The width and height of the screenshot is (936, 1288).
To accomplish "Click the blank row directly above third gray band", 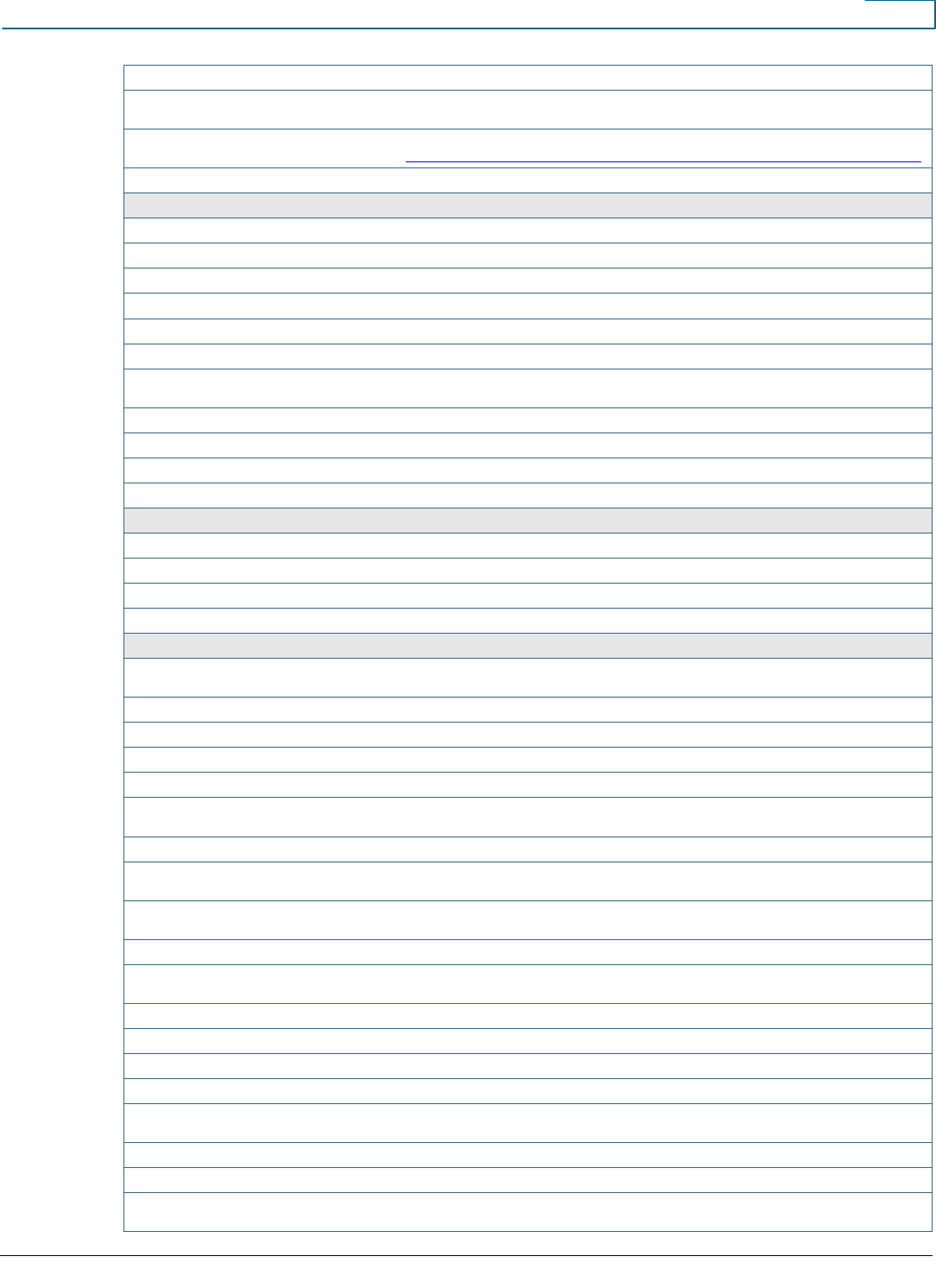I will pyautogui.click(x=528, y=621).
